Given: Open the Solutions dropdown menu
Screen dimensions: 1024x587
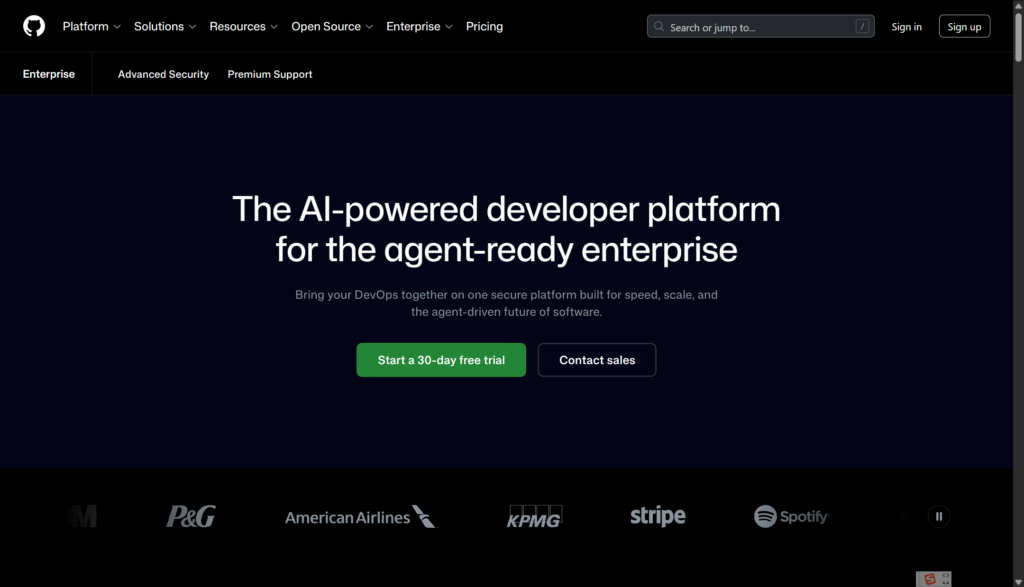Looking at the screenshot, I should point(165,26).
